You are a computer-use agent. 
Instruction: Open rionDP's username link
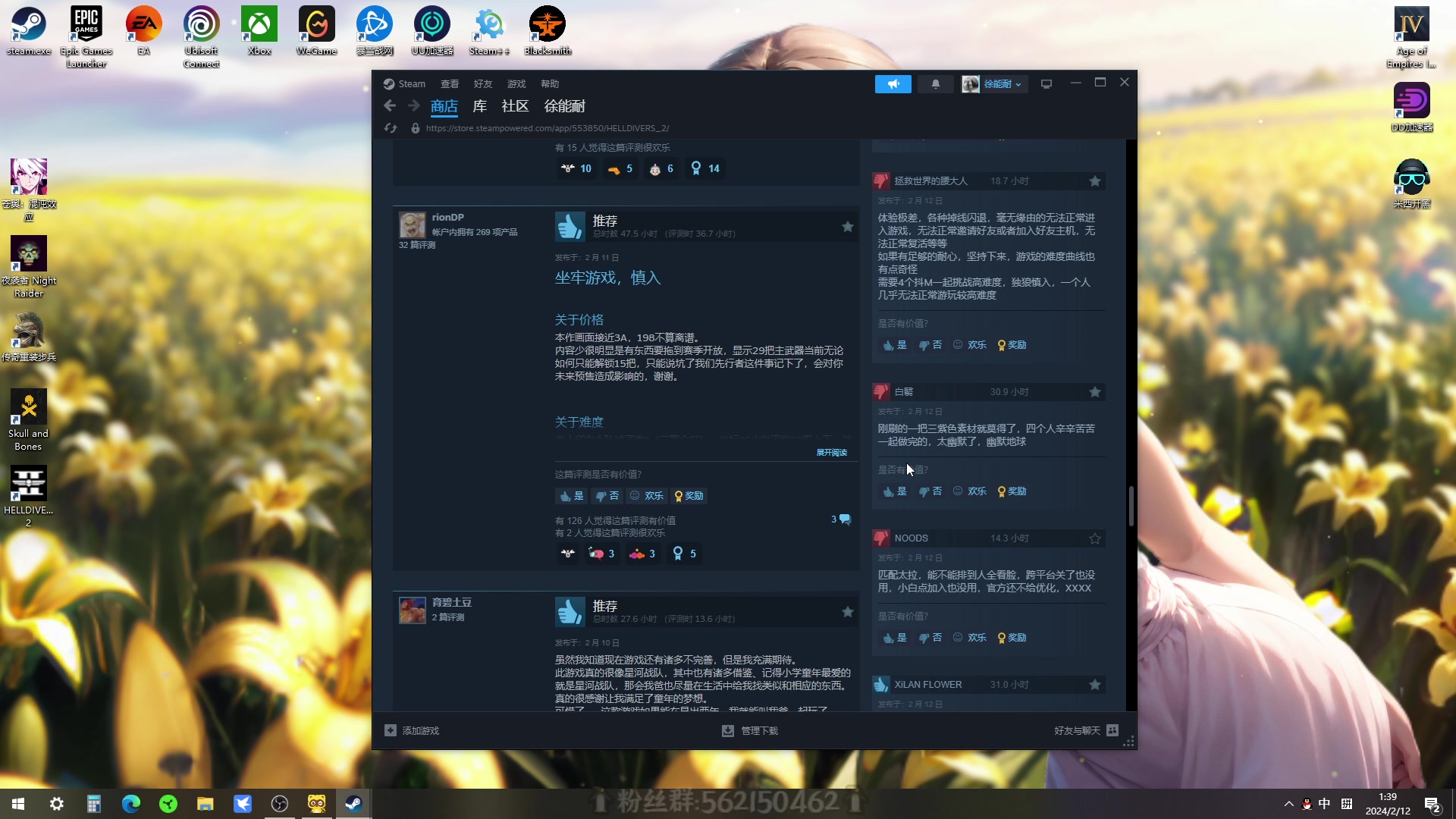(x=448, y=218)
